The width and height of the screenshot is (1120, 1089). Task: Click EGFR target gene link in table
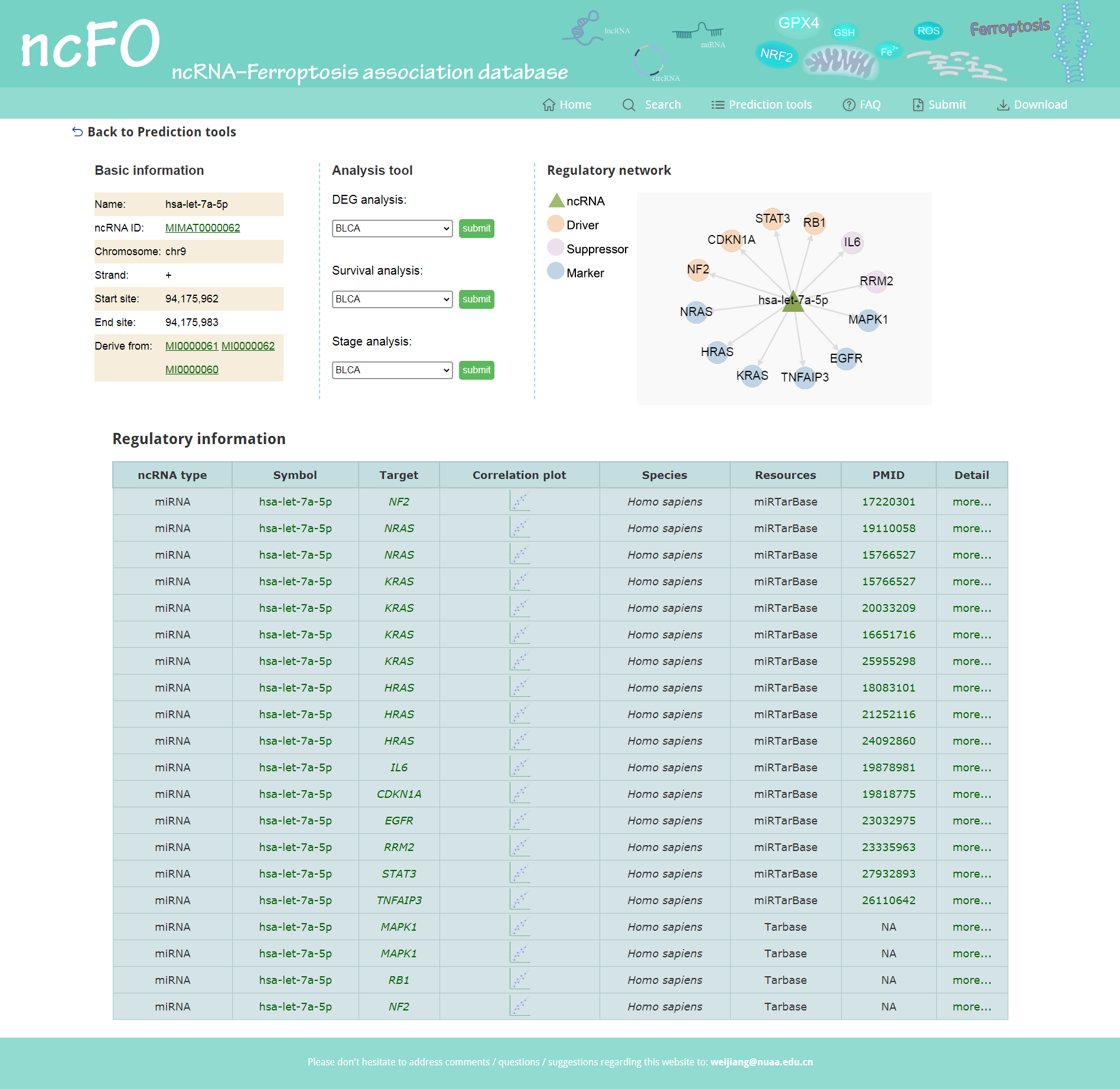(399, 820)
